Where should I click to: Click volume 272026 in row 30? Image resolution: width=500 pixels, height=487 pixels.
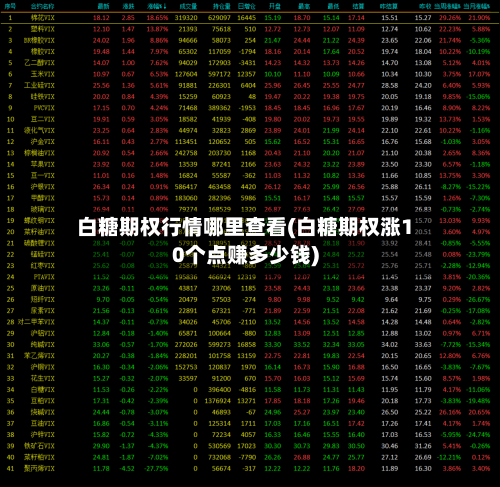tap(186, 345)
